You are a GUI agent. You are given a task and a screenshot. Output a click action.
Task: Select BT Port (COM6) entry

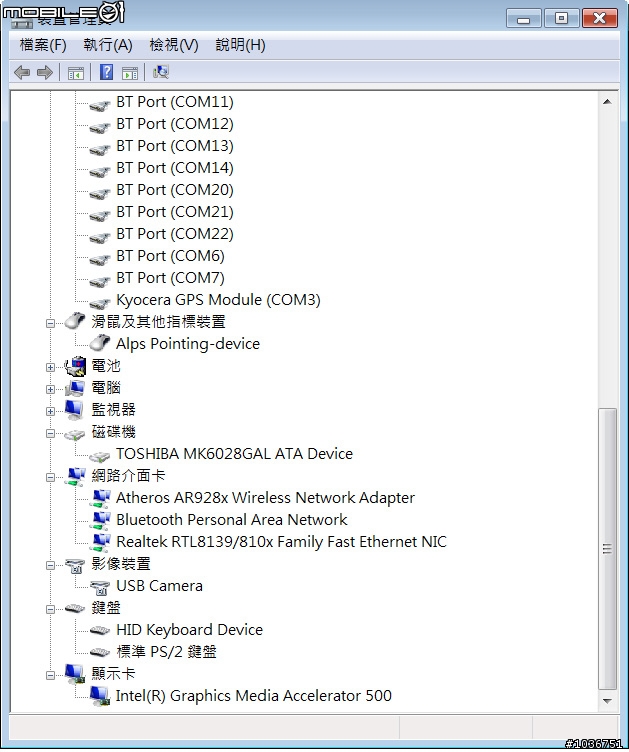170,257
